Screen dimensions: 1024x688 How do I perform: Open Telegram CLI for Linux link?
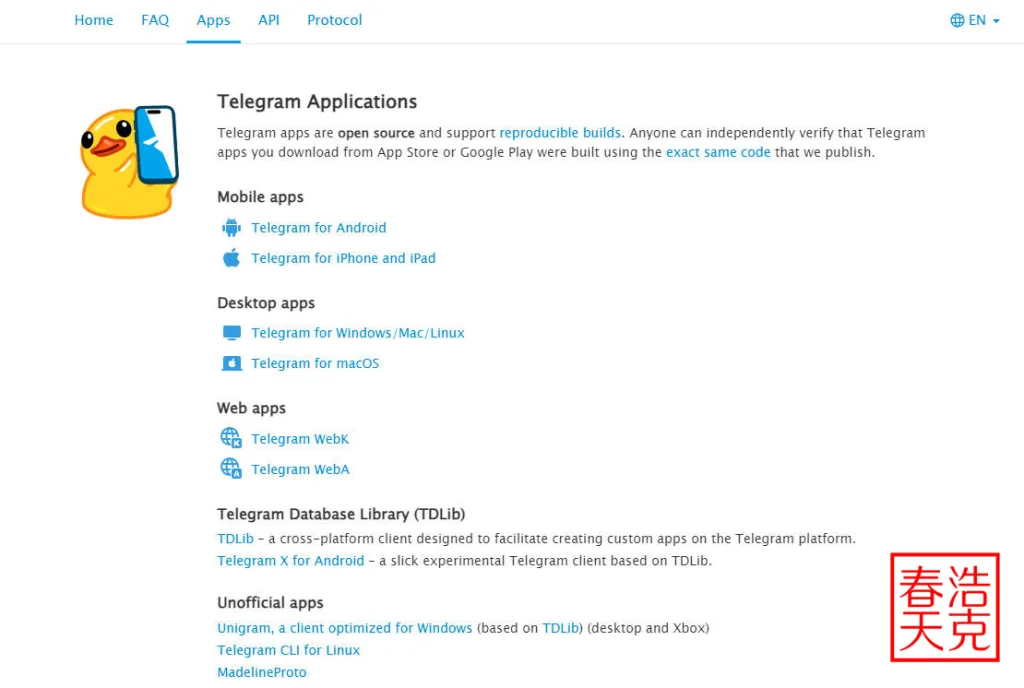tap(288, 650)
